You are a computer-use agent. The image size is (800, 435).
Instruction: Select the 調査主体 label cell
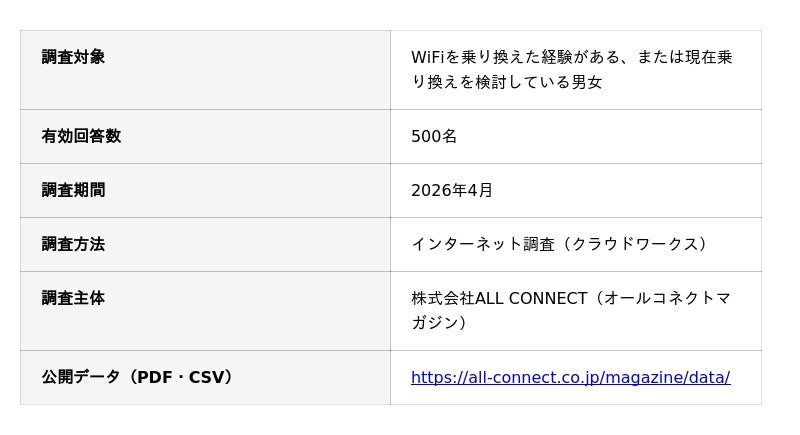73,298
